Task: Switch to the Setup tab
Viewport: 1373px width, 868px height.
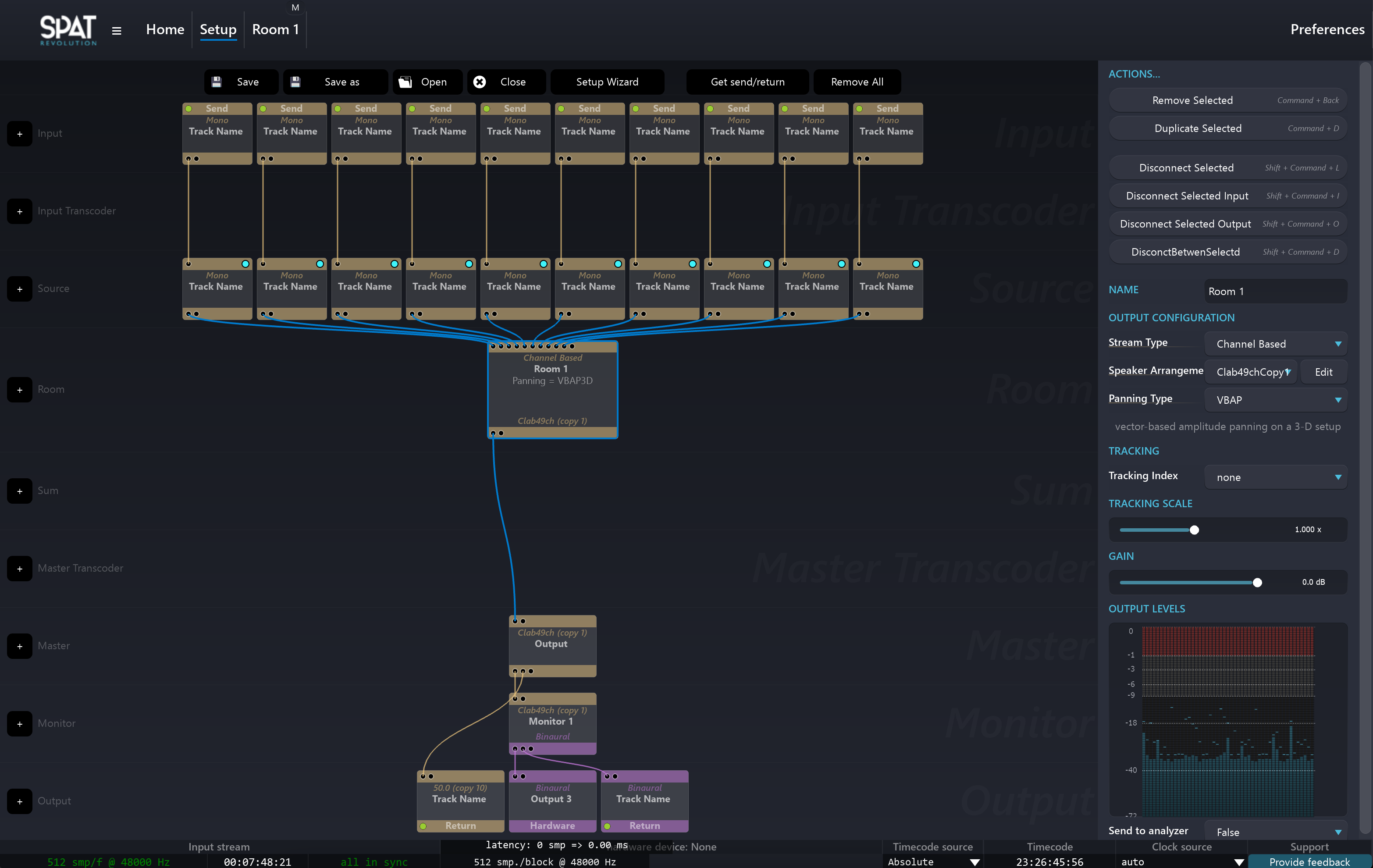Action: click(218, 30)
